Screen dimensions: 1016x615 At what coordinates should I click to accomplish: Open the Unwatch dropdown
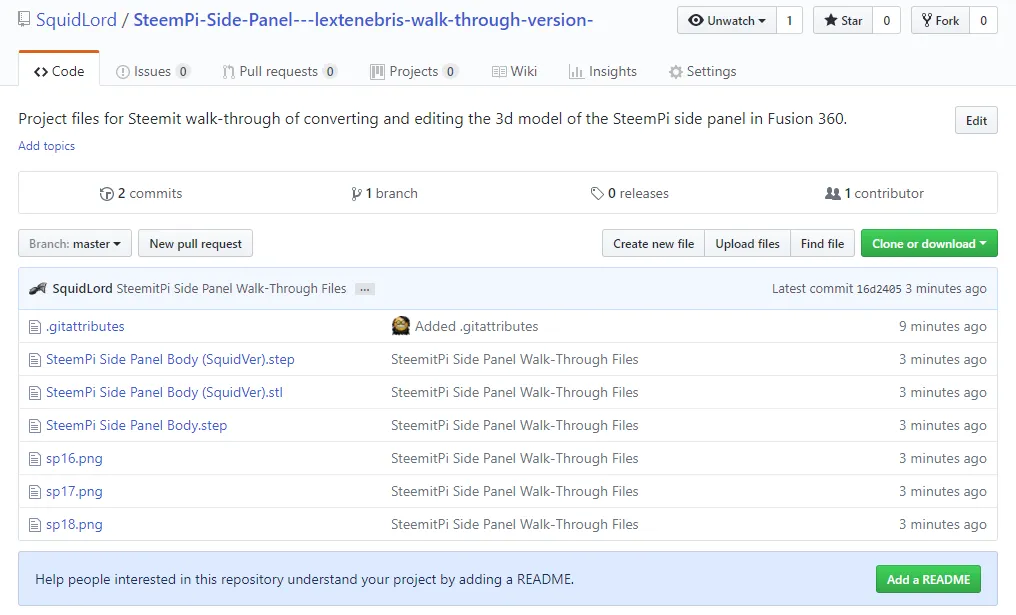[x=726, y=20]
